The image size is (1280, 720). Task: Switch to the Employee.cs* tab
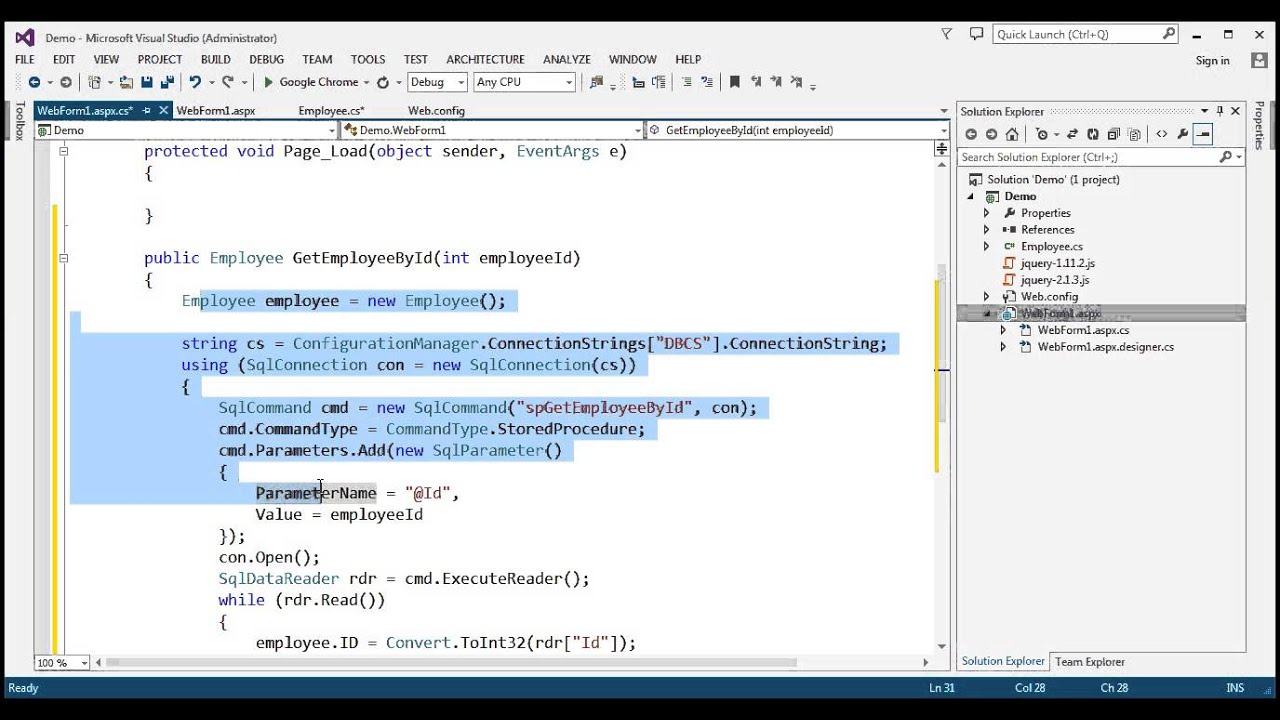pos(331,111)
